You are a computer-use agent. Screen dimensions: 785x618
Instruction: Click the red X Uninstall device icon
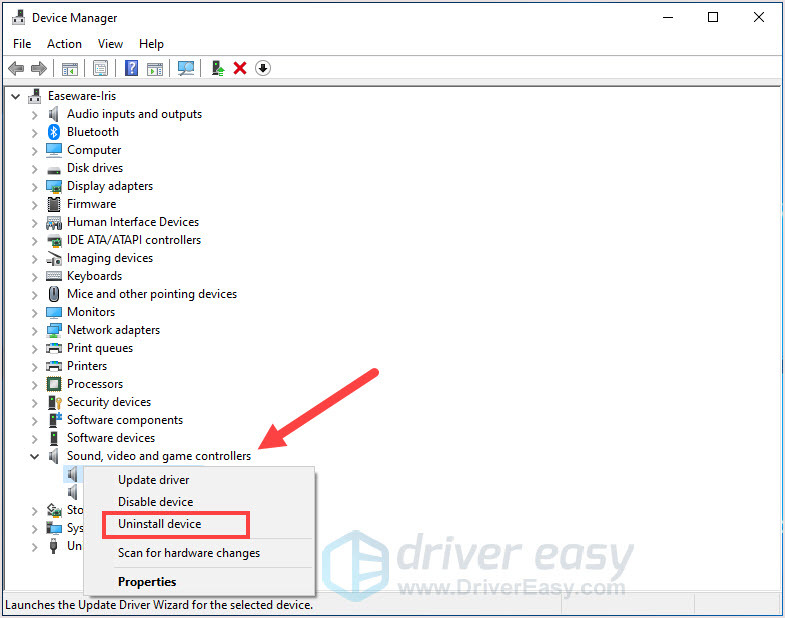pos(240,68)
